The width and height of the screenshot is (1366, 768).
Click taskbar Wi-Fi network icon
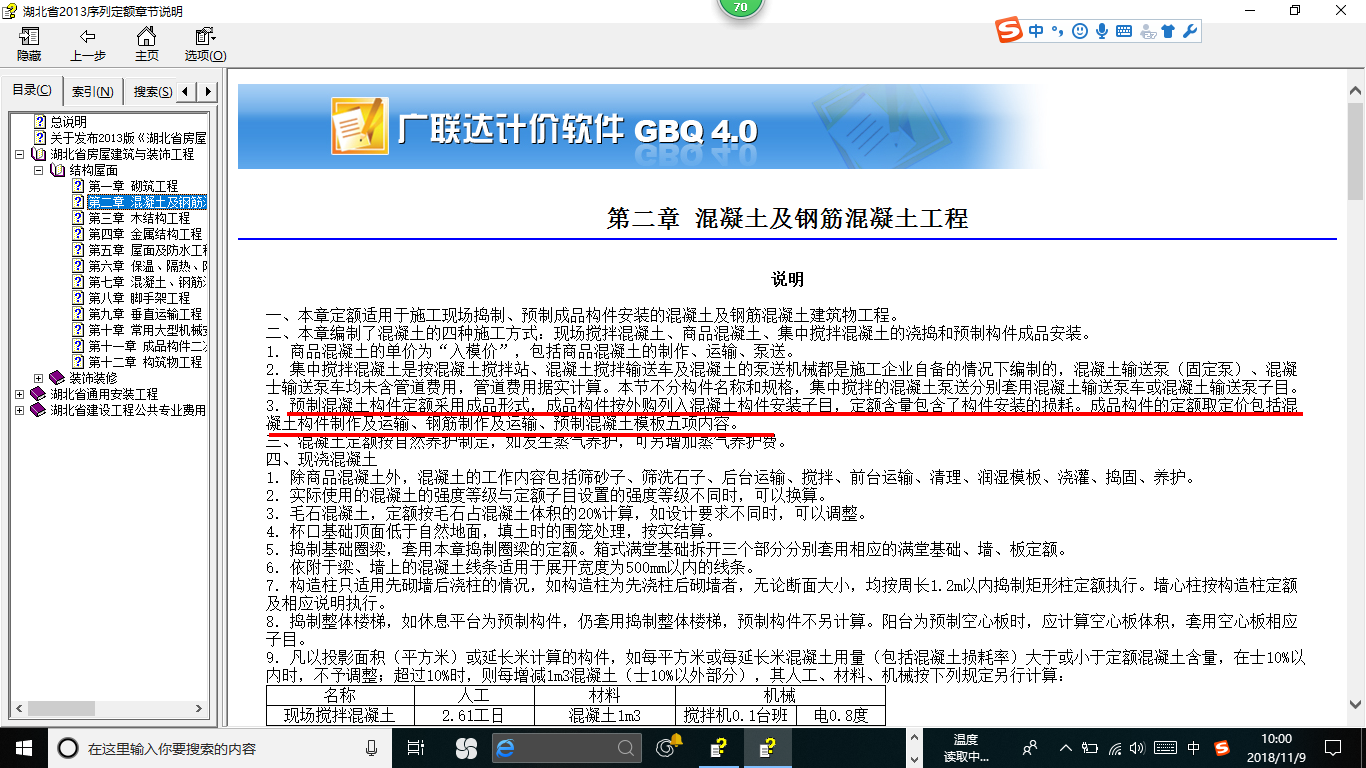click(1115, 748)
